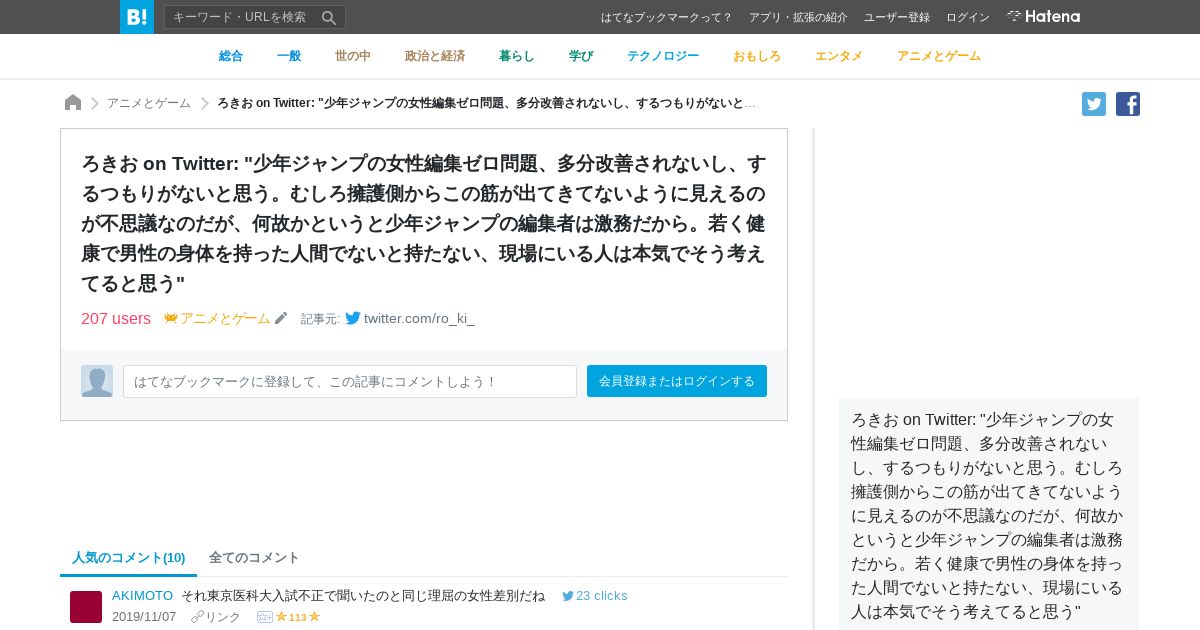Open はてなブックマークって？ link
Screen dimensions: 1200x630
pyautogui.click(x=667, y=17)
